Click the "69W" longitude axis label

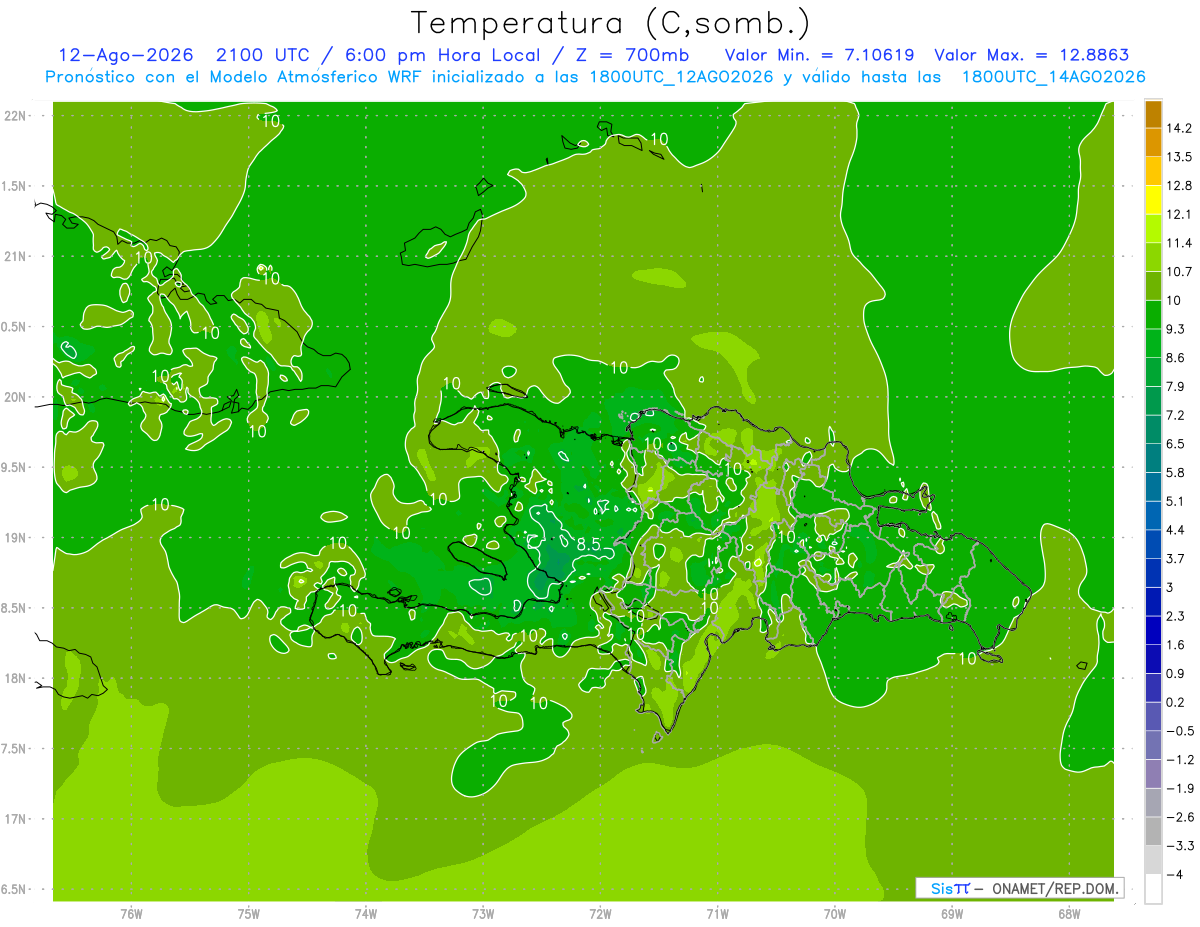[x=952, y=913]
